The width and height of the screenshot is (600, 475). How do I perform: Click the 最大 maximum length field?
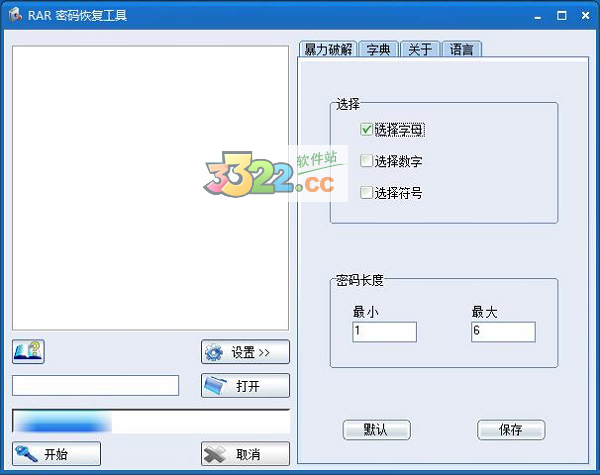coord(503,331)
